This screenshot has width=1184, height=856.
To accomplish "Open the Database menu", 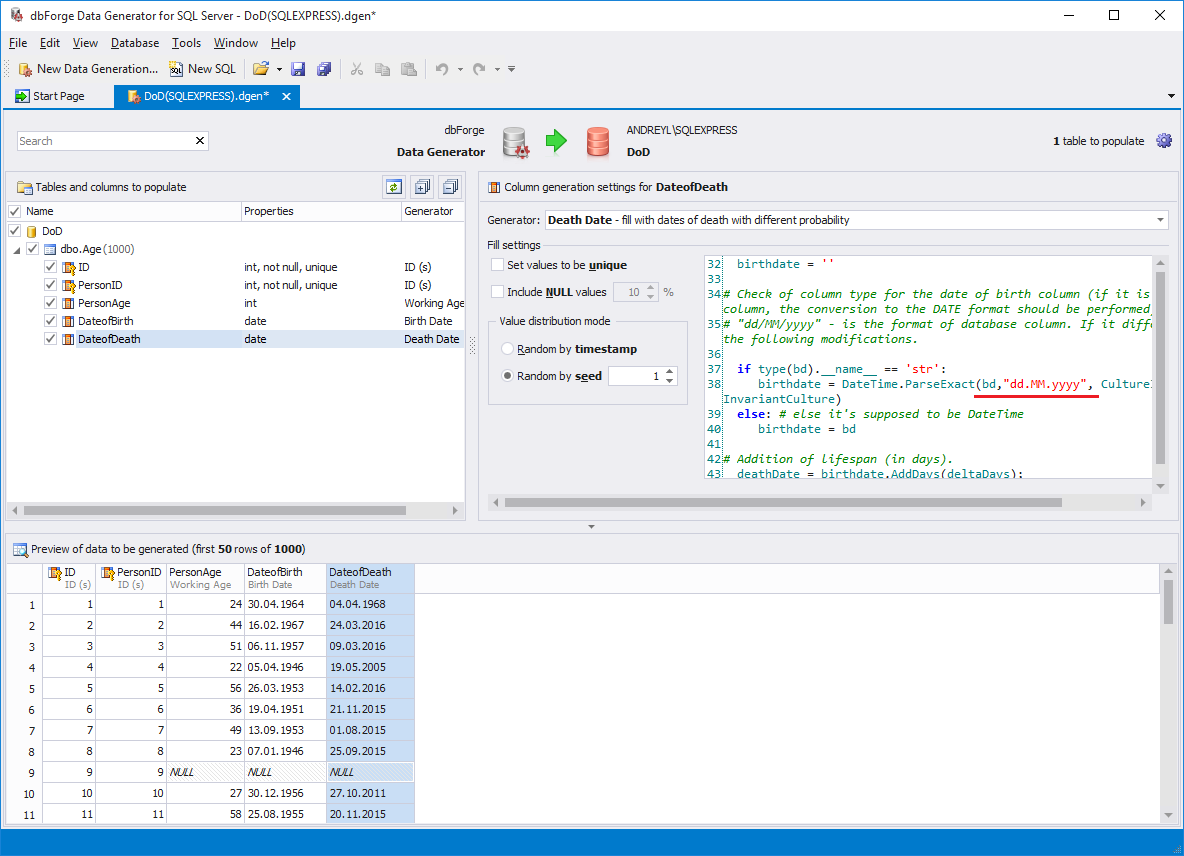I will pos(135,43).
